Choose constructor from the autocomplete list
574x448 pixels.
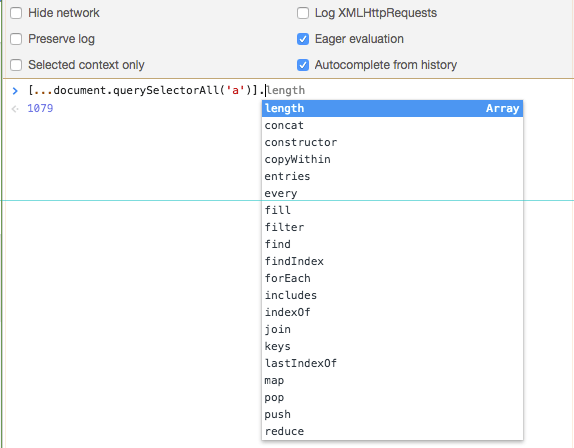(x=392, y=142)
